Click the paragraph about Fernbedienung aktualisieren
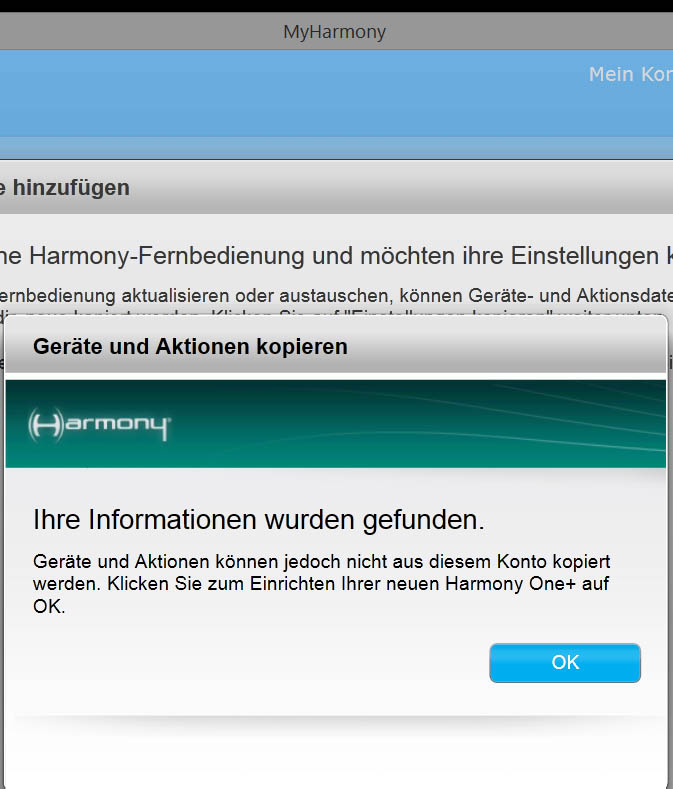 tap(330, 295)
